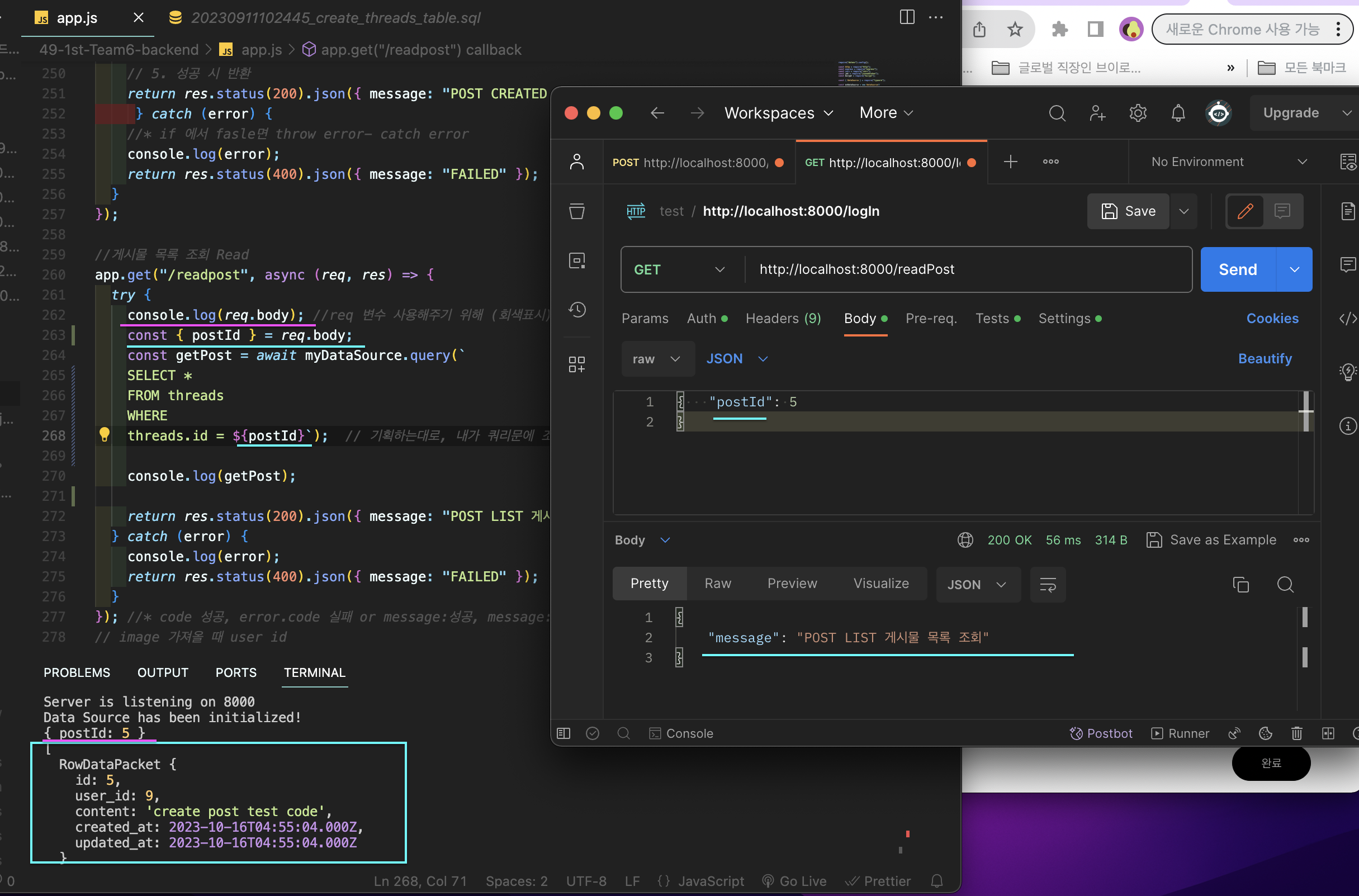Open Postman settings gear icon
1359x896 pixels.
coord(1137,113)
